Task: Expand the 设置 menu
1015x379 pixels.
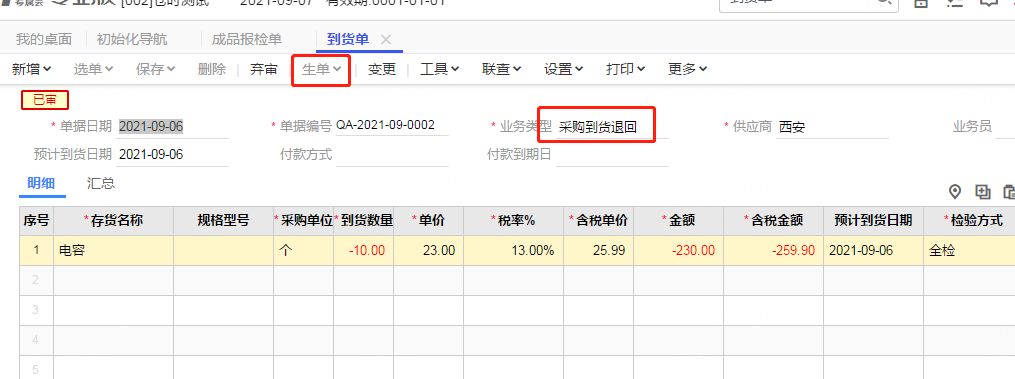Action: pos(564,69)
